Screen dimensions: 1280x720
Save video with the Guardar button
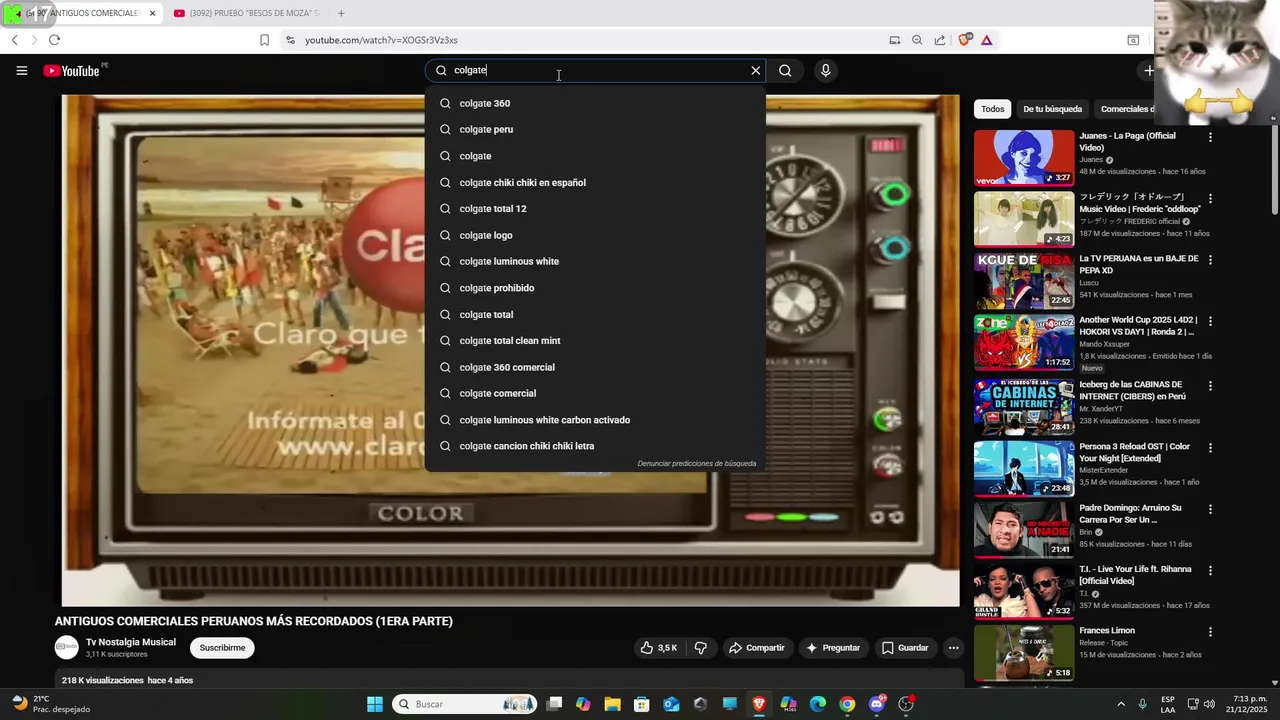click(x=905, y=648)
